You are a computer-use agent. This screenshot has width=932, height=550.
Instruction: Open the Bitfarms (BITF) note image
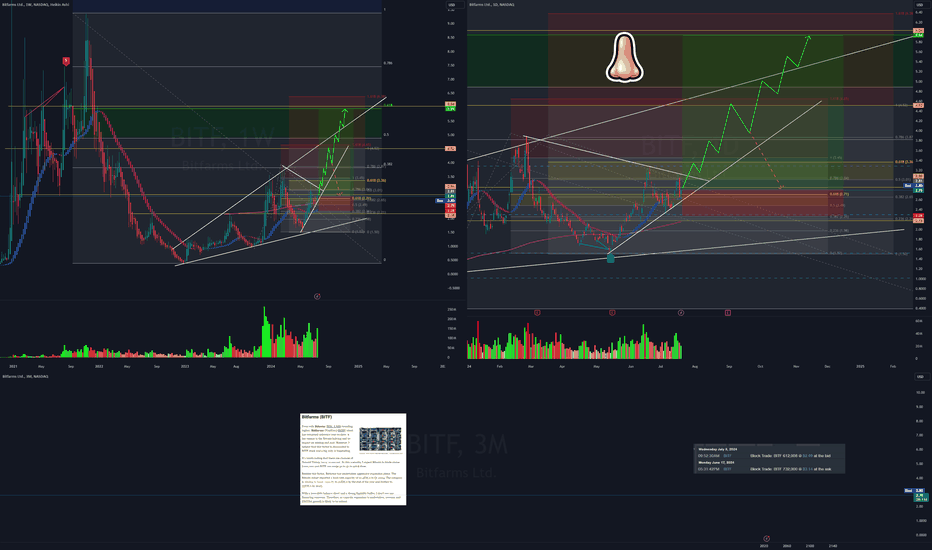pyautogui.click(x=353, y=459)
